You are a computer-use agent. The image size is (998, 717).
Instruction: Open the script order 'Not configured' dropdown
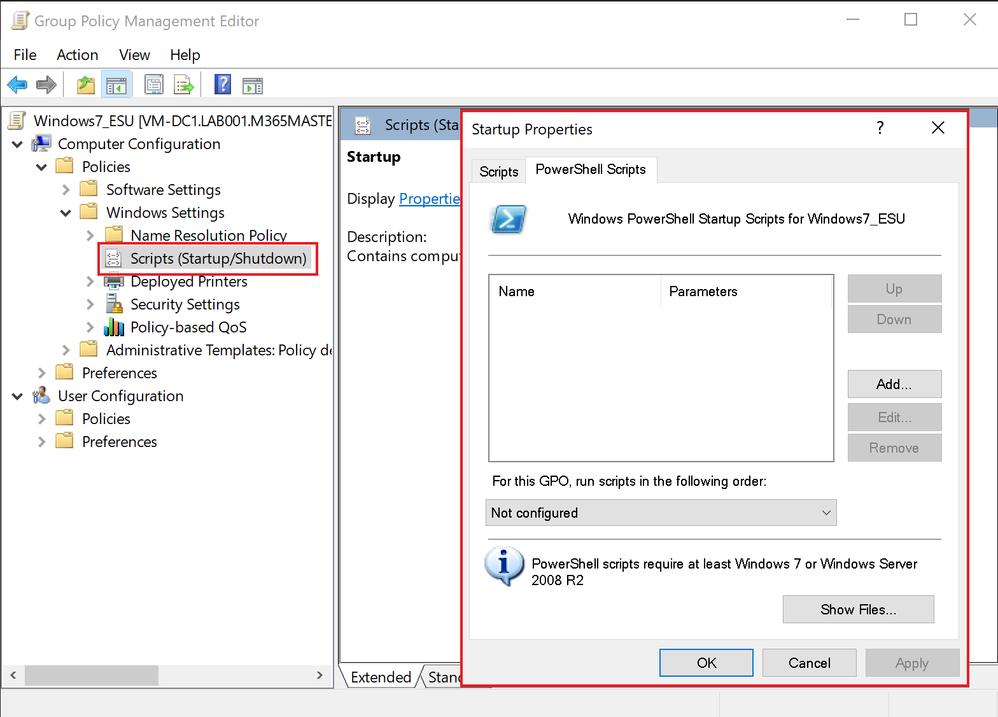[661, 513]
